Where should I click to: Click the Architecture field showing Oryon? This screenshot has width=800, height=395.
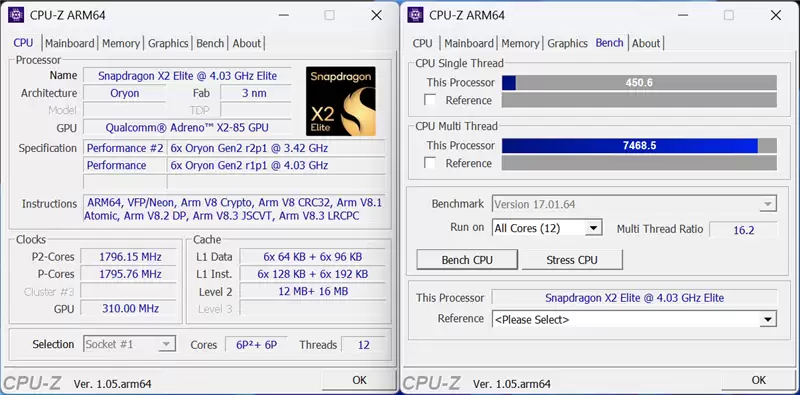click(x=124, y=93)
